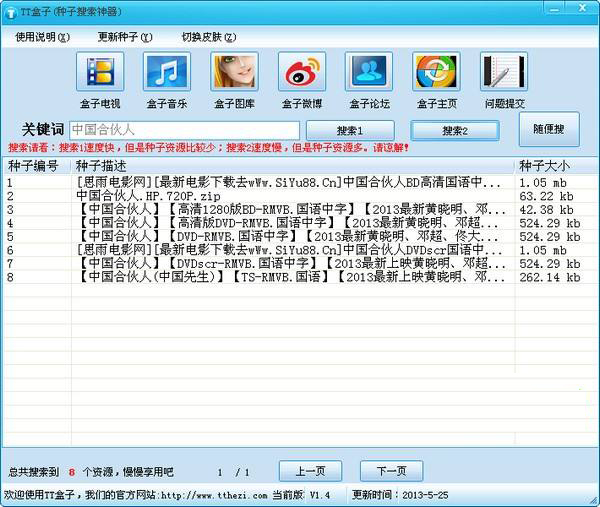Click the 问题提交 feedback icon
Image resolution: width=600 pixels, height=507 pixels.
point(504,73)
